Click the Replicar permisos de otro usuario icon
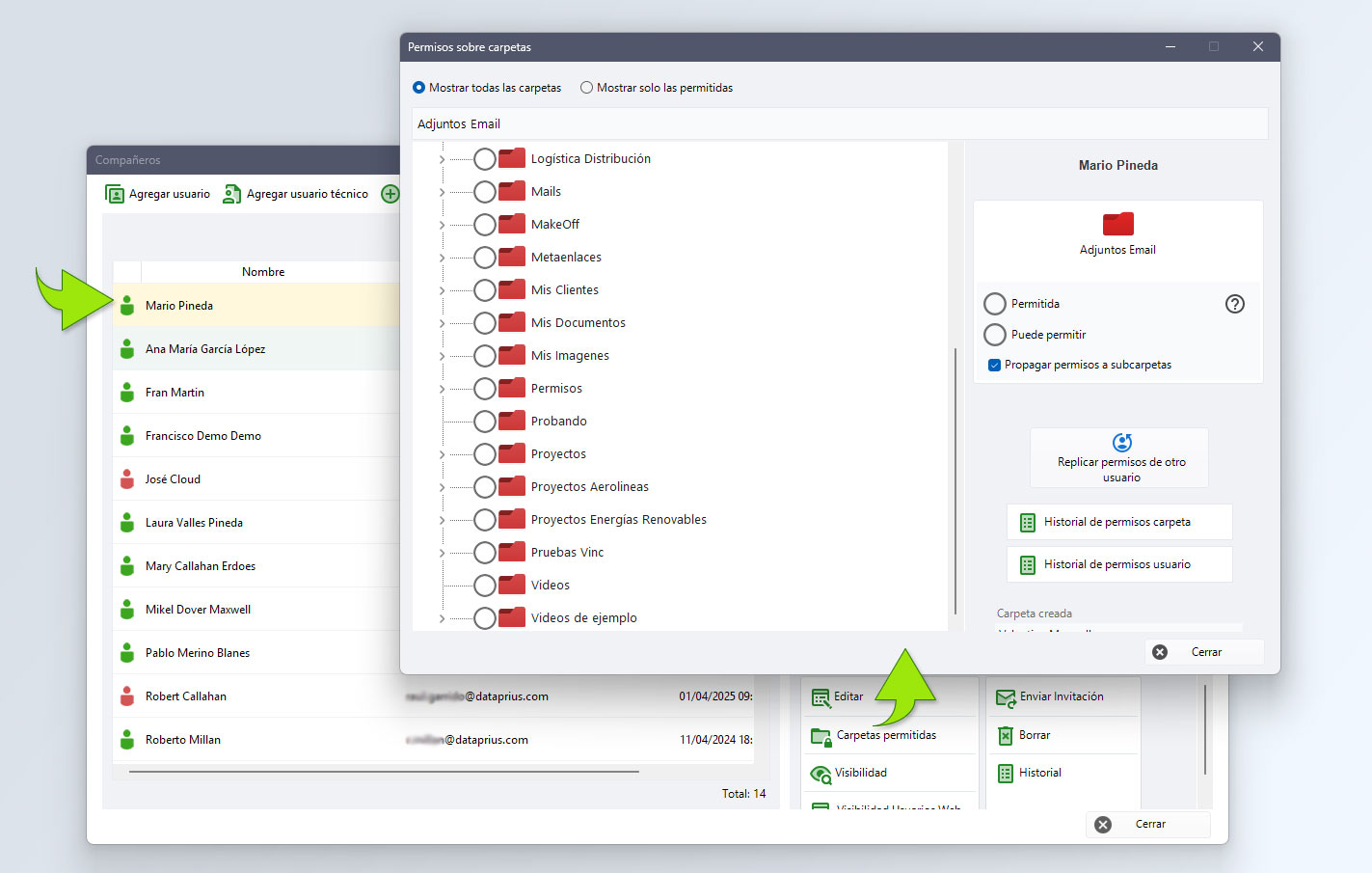The image size is (1372, 873). point(1121,443)
